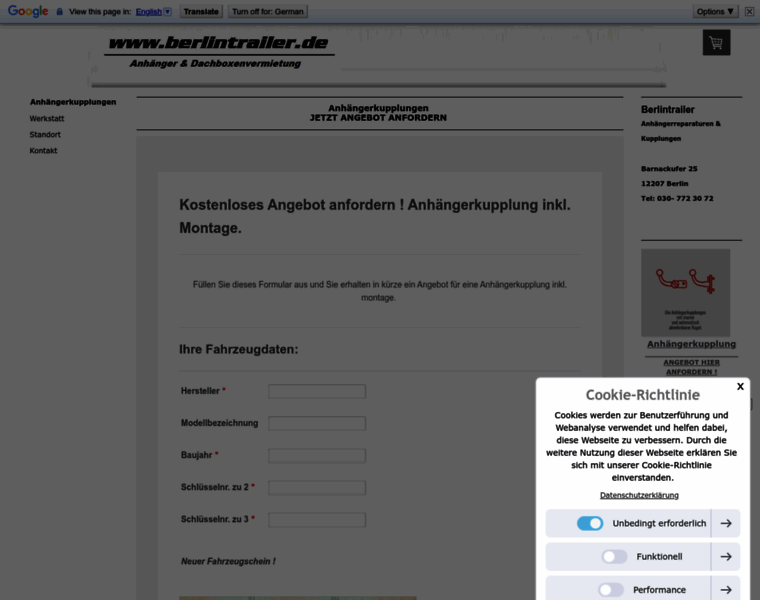Expand Funktionell details arrow

(x=726, y=556)
